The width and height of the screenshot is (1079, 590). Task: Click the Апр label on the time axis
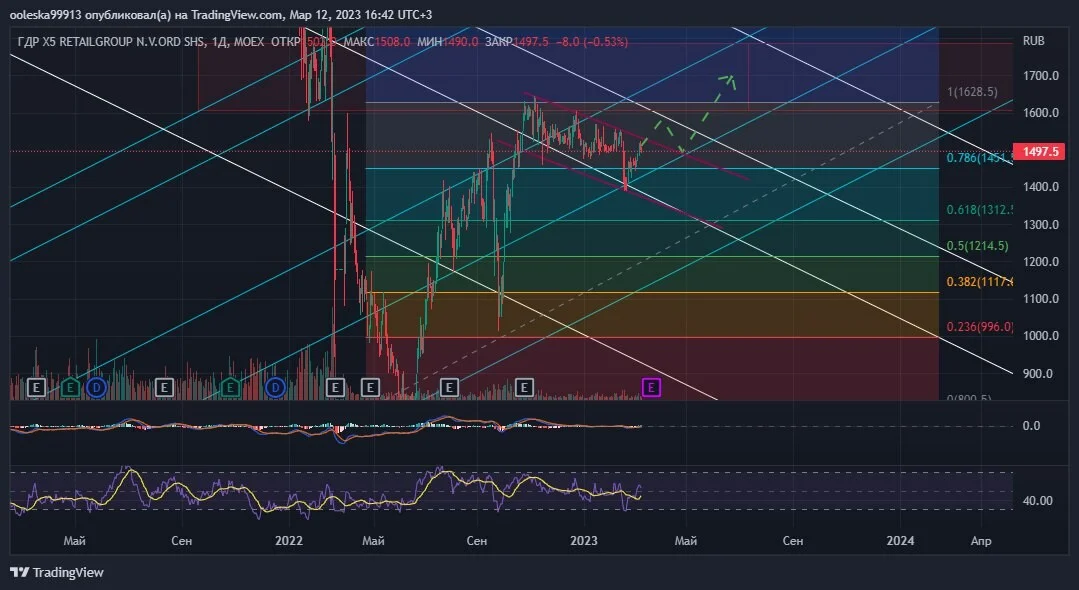click(x=981, y=541)
